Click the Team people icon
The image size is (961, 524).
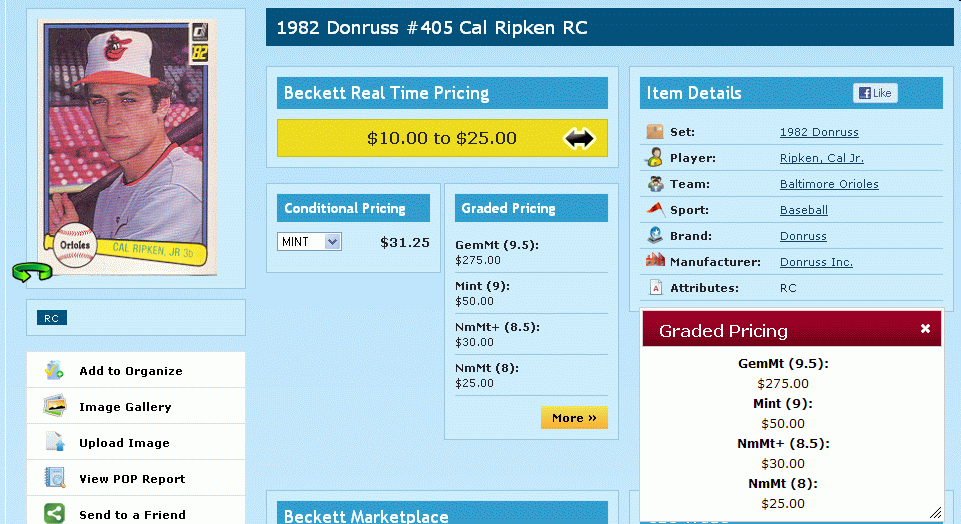(x=655, y=184)
